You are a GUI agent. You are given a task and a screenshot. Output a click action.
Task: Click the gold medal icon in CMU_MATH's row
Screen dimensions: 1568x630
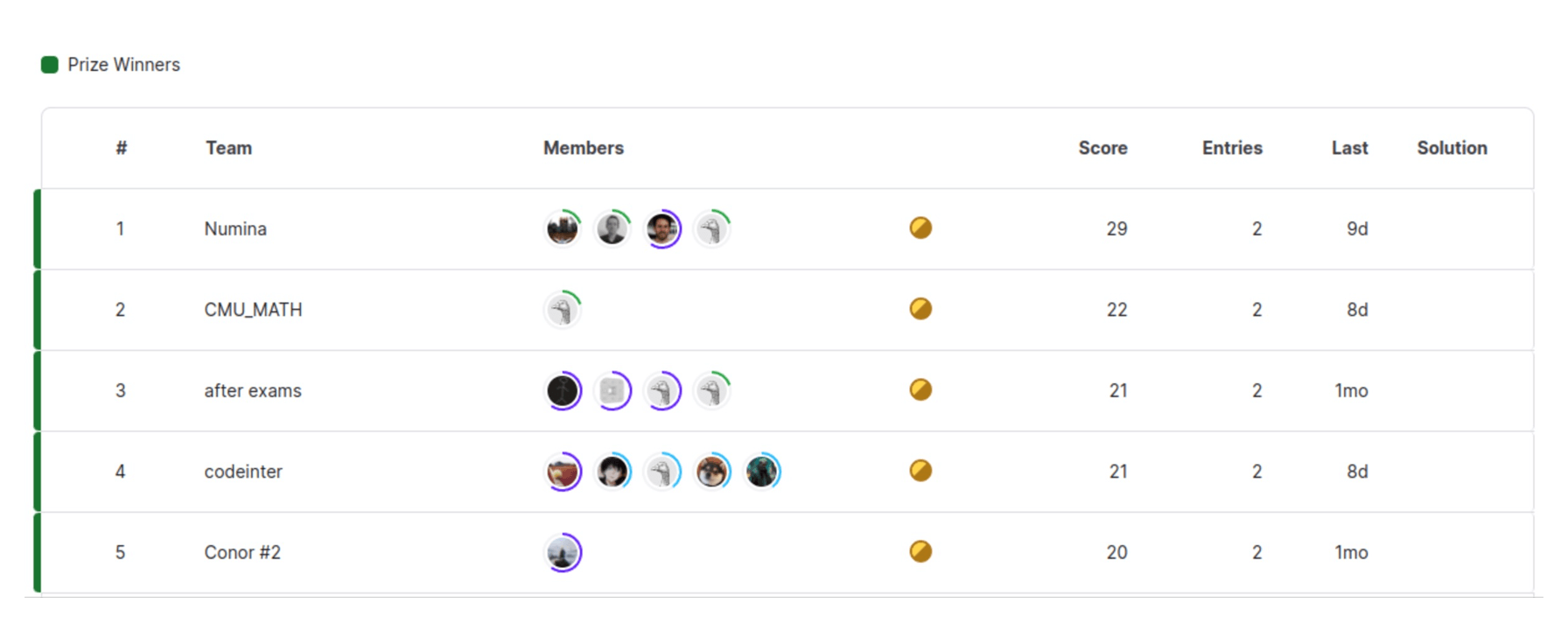click(x=920, y=309)
